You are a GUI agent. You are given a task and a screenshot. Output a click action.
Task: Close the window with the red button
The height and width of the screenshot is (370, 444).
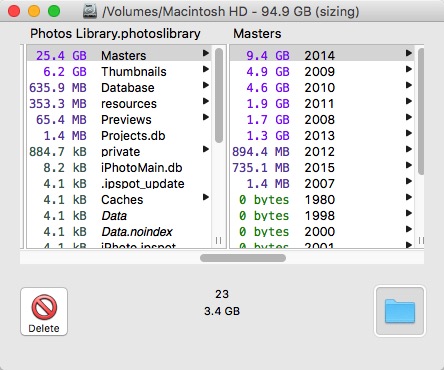pos(14,11)
